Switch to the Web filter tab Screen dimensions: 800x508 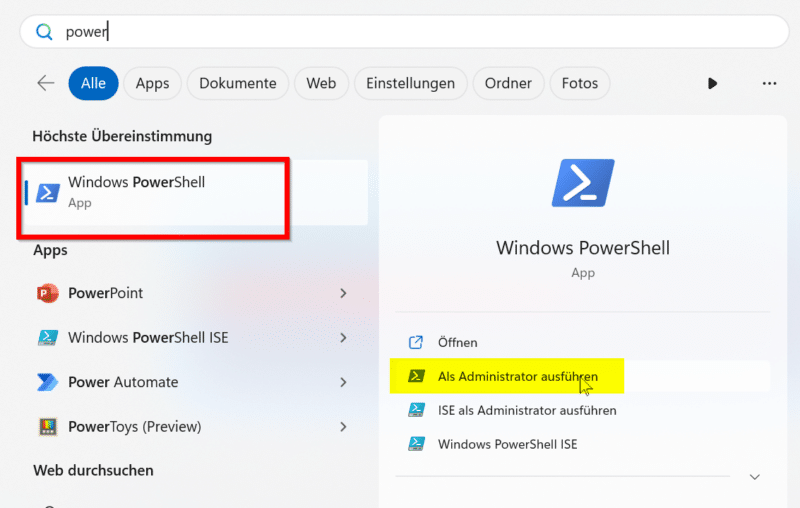pyautogui.click(x=321, y=83)
